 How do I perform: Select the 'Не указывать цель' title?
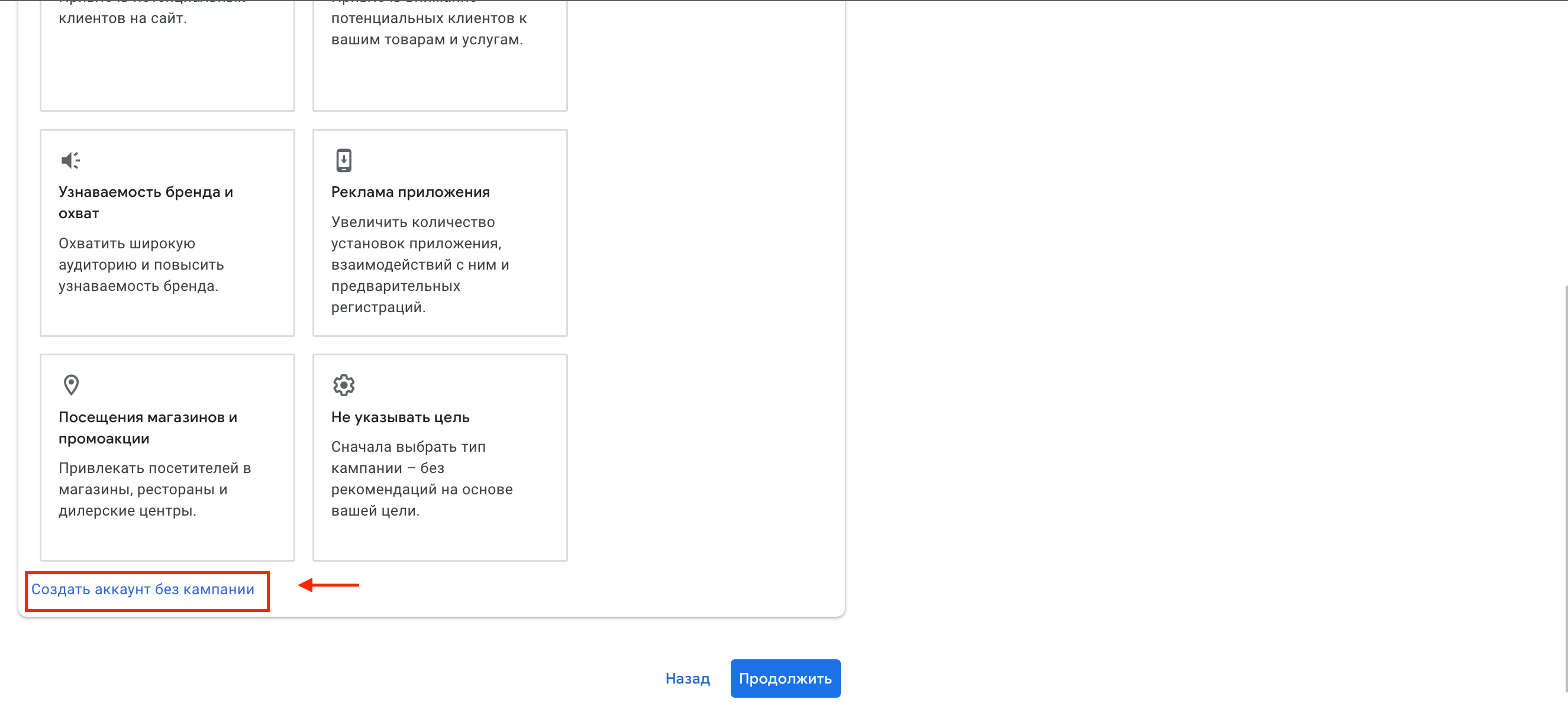(400, 417)
